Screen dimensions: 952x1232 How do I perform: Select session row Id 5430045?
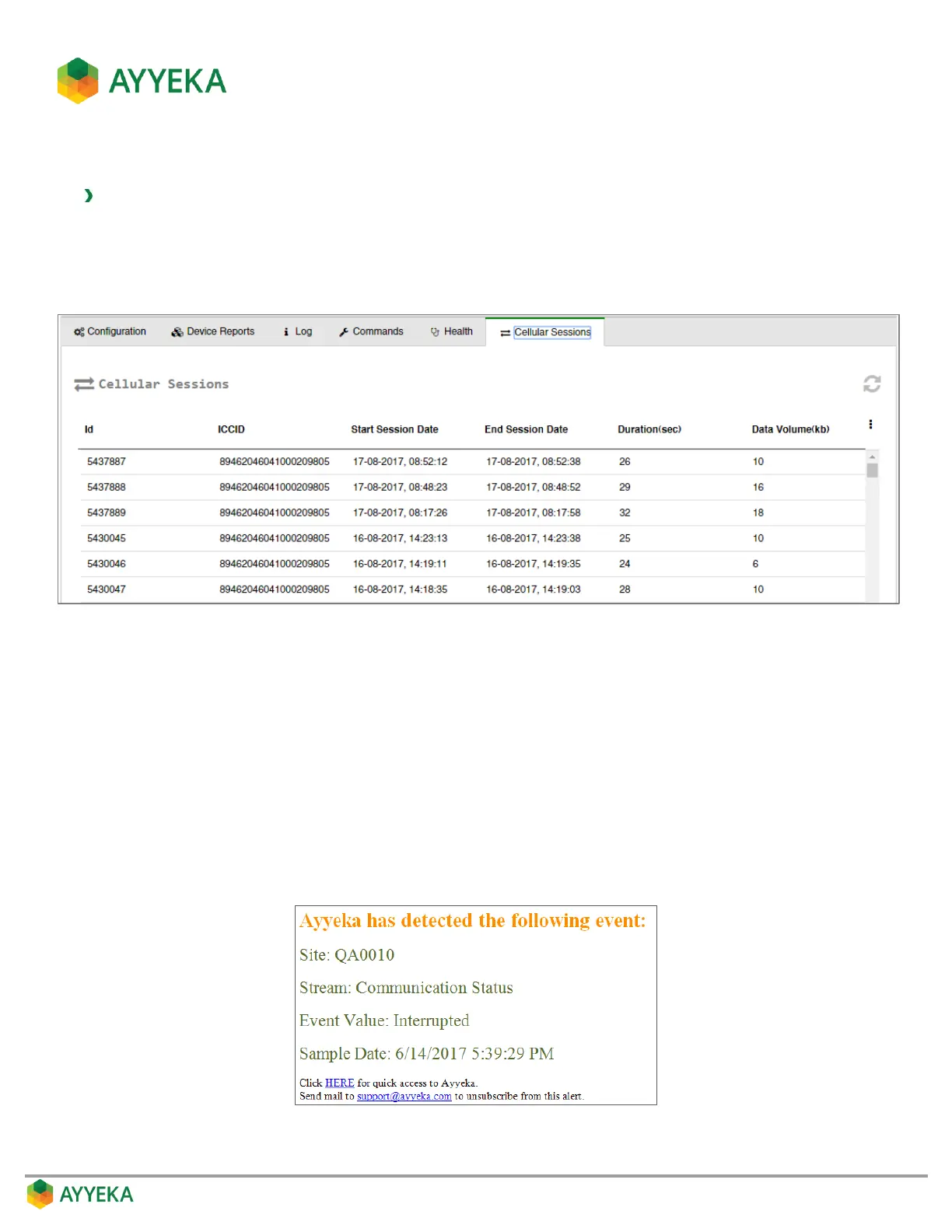pos(471,538)
